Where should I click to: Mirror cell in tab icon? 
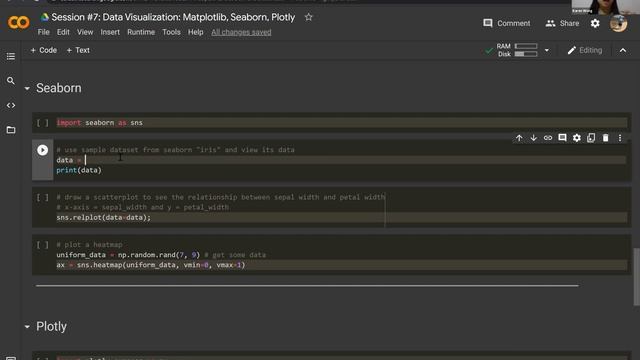click(591, 138)
